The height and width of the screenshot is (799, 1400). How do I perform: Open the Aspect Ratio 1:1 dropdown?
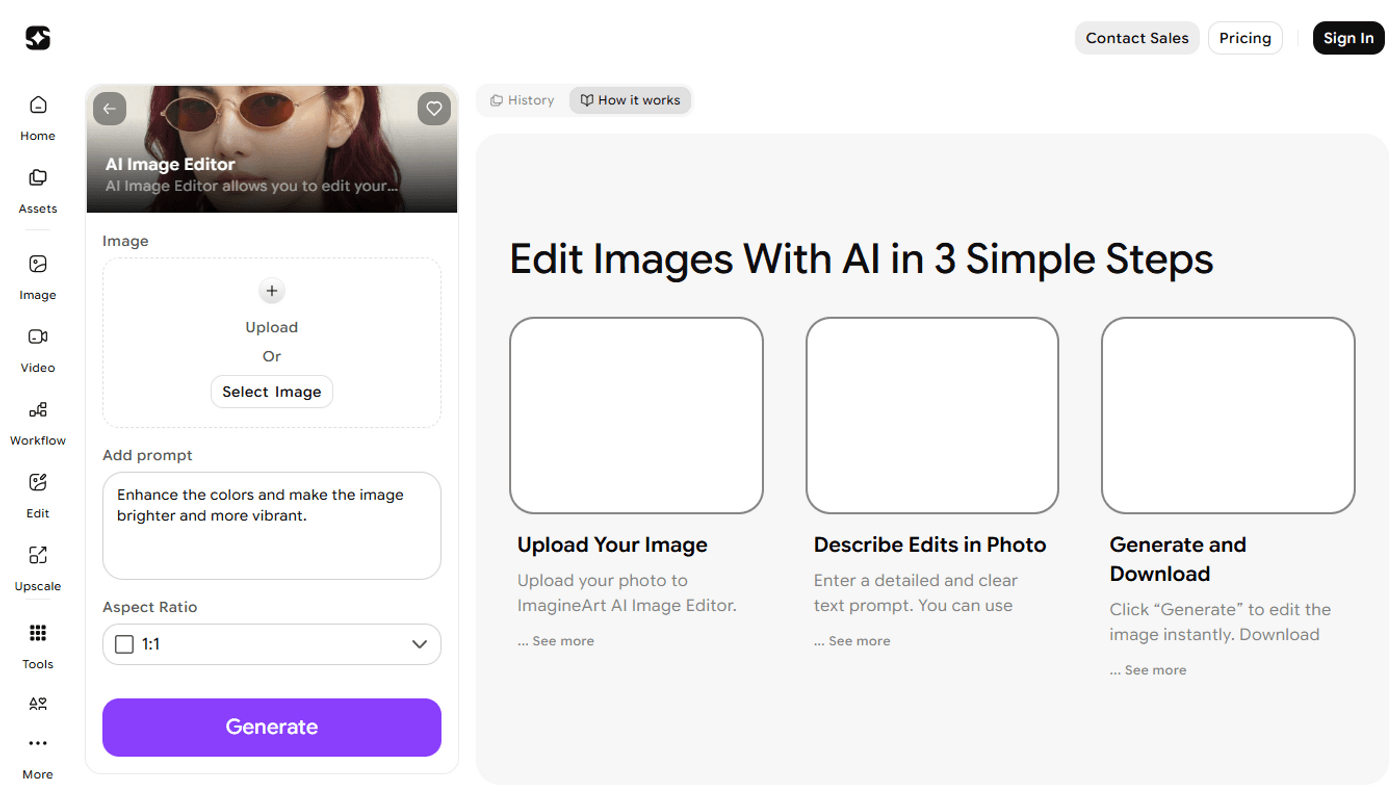[x=272, y=645]
